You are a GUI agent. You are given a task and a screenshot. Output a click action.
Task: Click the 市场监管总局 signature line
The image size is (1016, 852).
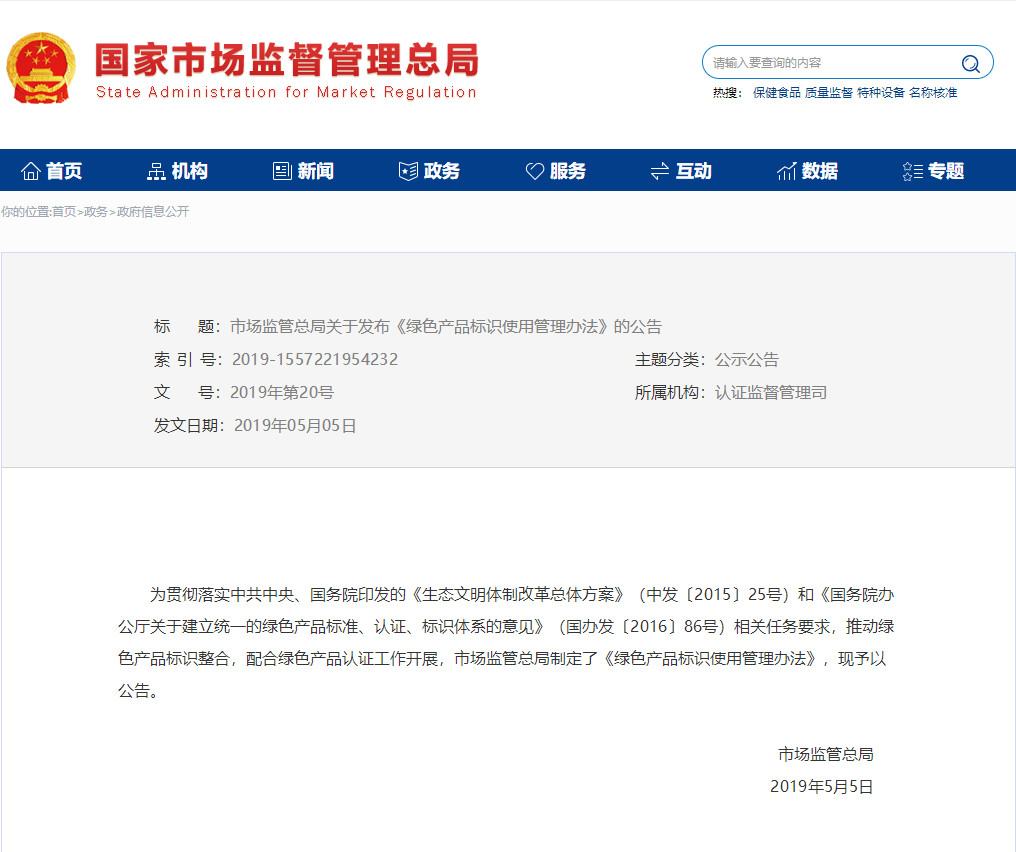coord(826,754)
